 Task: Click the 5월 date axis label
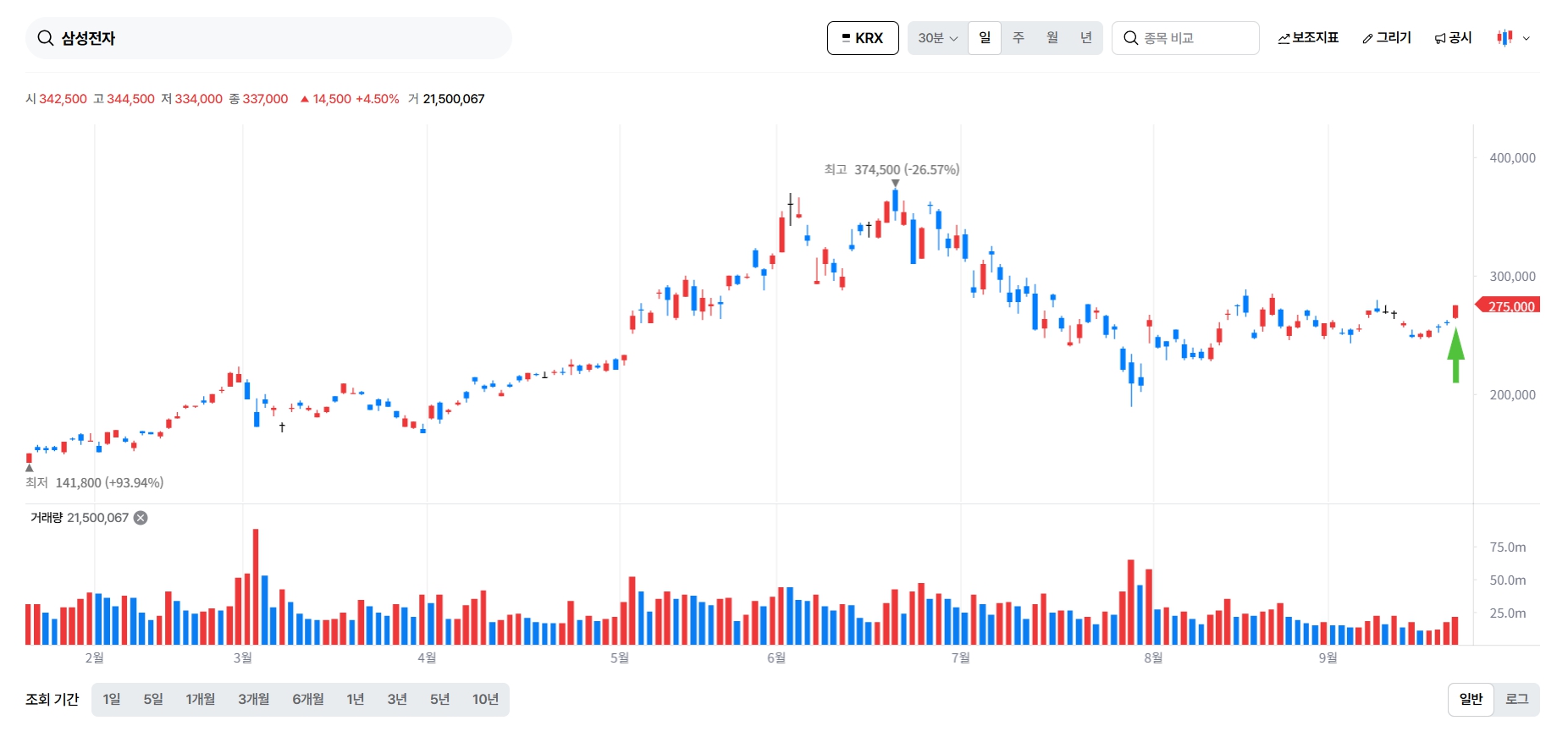(x=620, y=658)
